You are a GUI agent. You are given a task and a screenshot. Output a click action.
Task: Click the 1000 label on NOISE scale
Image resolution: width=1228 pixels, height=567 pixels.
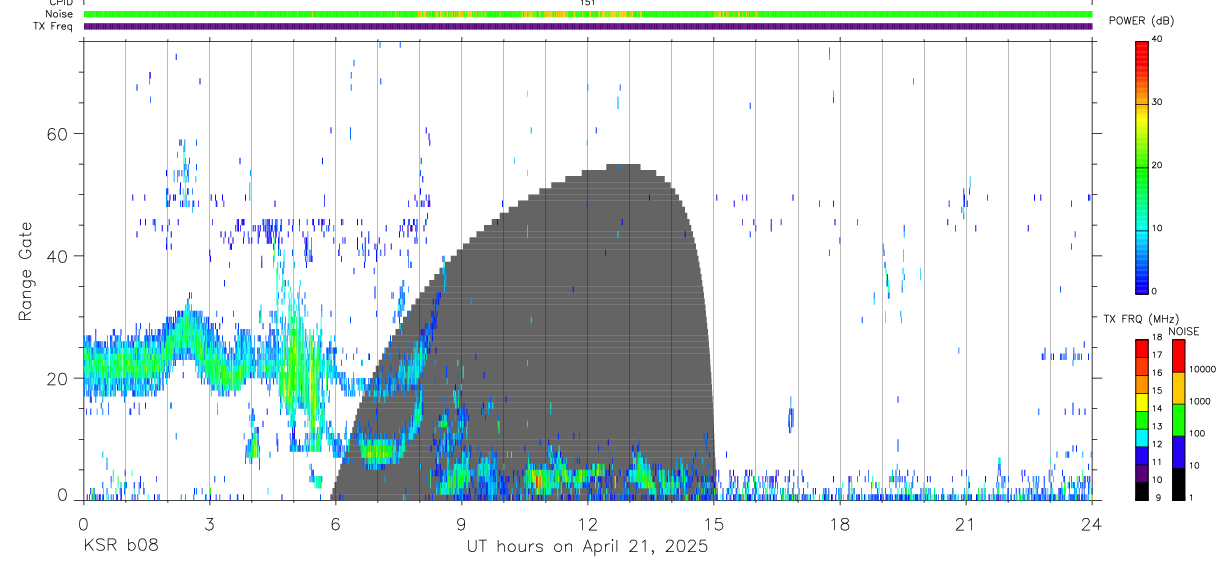click(1199, 401)
